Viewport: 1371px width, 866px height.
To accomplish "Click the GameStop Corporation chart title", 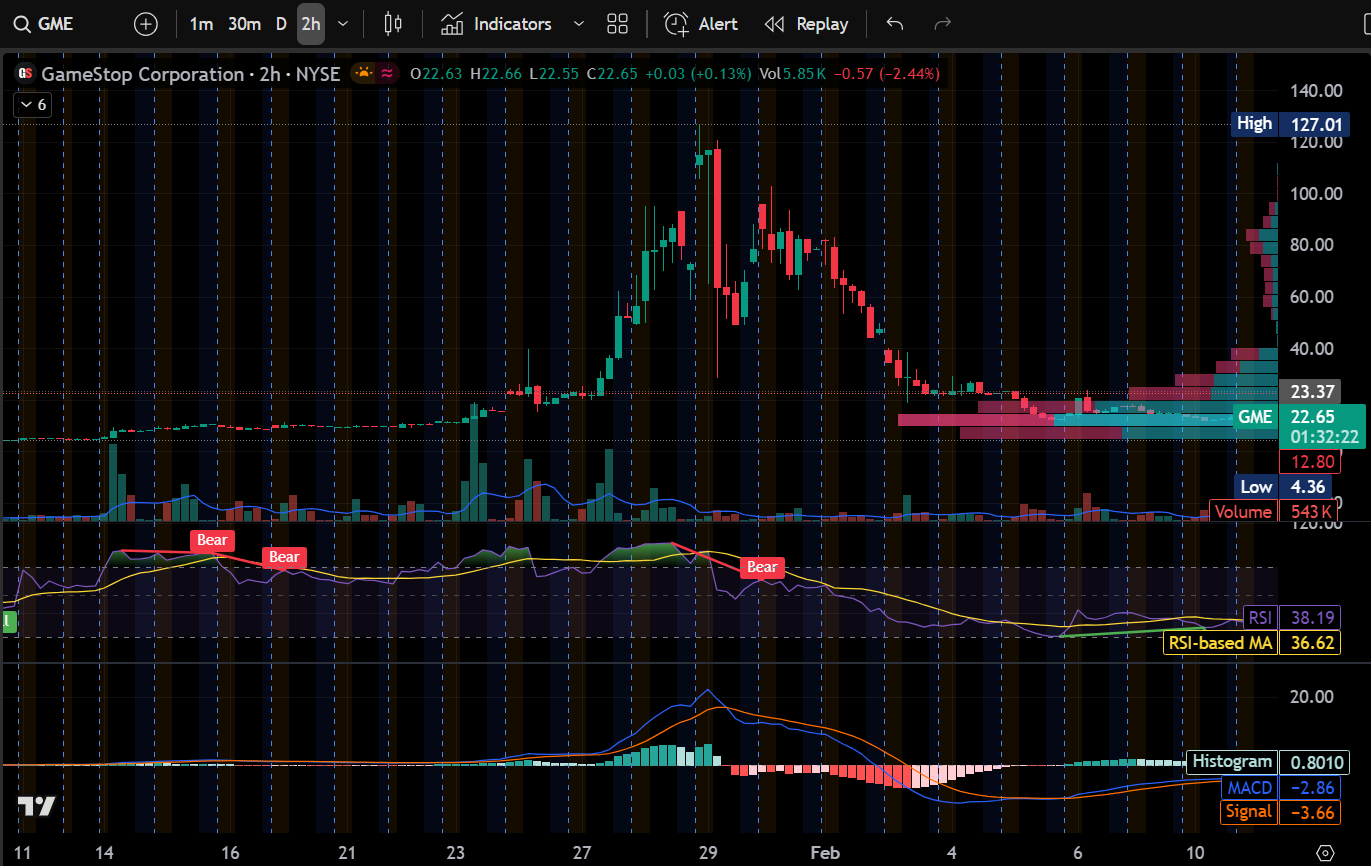I will (x=191, y=74).
